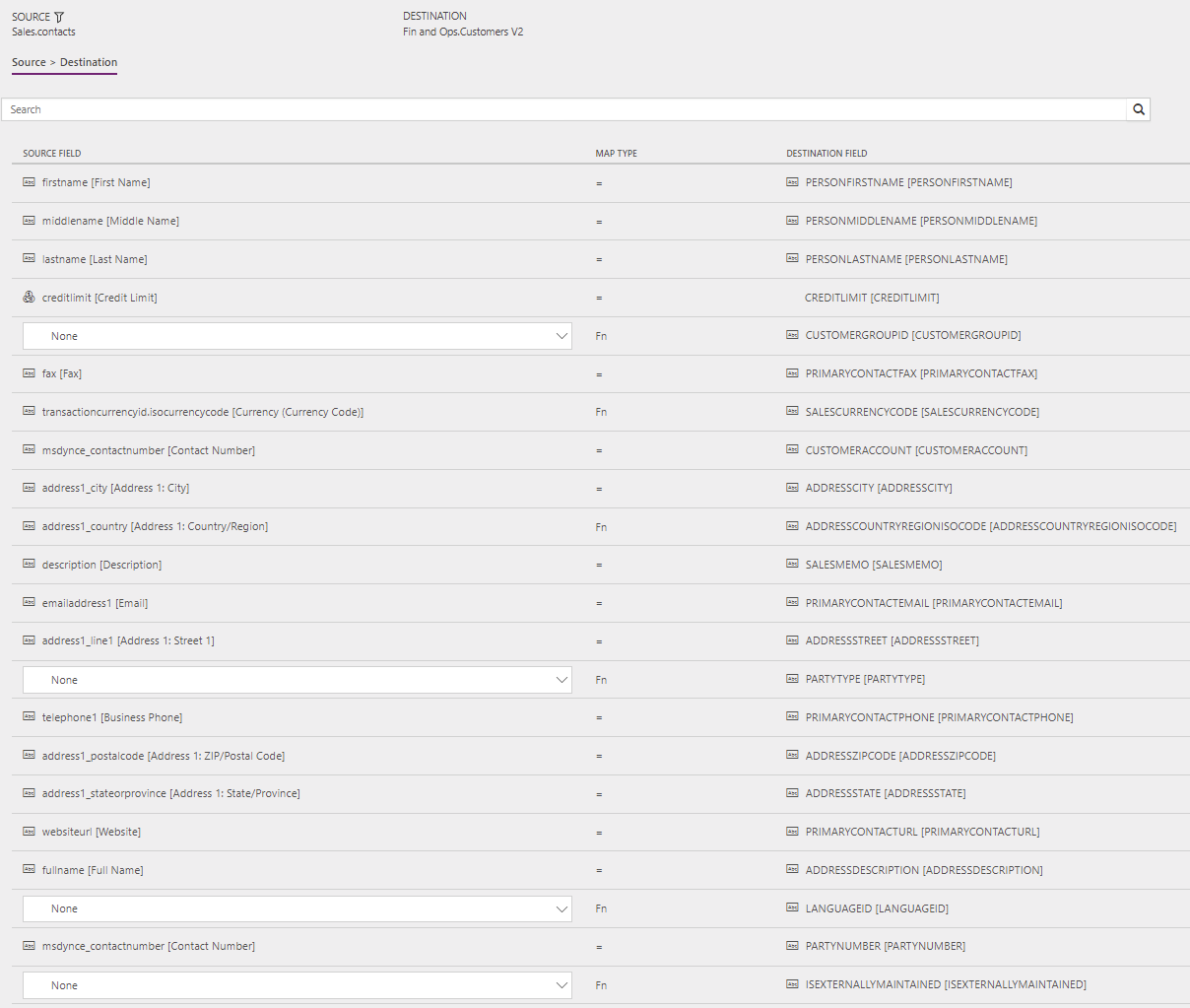The width and height of the screenshot is (1190, 1008).
Task: Click the Fn map type for SALESCURRENCYCODE
Action: pyautogui.click(x=601, y=412)
